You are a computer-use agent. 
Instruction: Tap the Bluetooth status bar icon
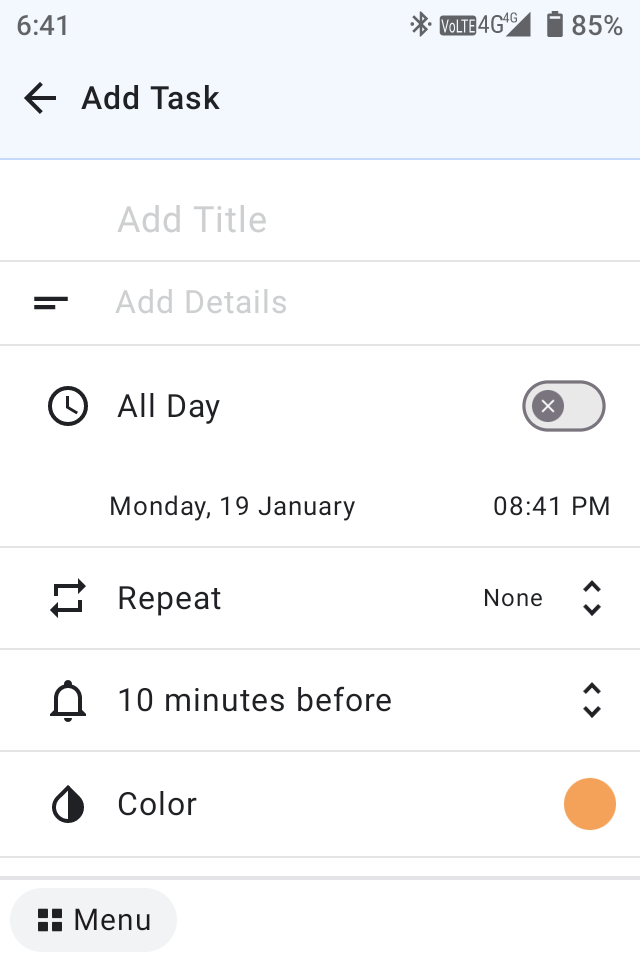tap(420, 25)
